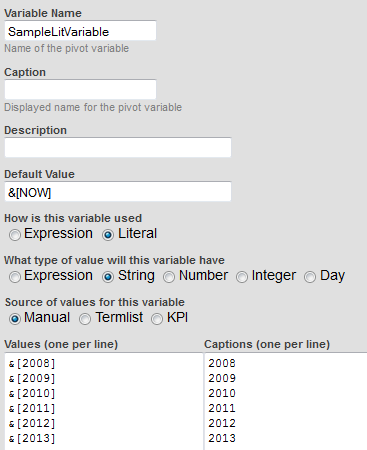Click the Description input field
367x450 pixels.
118,147
